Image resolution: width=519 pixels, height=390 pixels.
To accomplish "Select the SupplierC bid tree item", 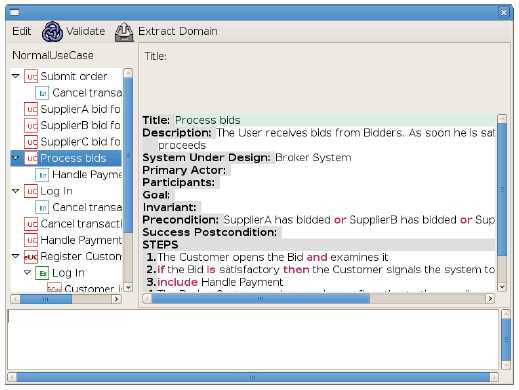I will click(x=80, y=142).
